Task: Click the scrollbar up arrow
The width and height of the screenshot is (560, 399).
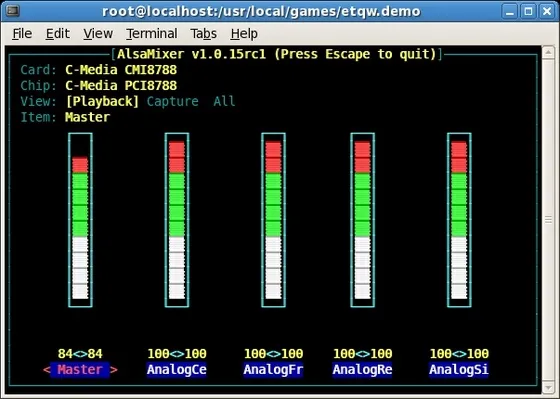Action: (548, 53)
